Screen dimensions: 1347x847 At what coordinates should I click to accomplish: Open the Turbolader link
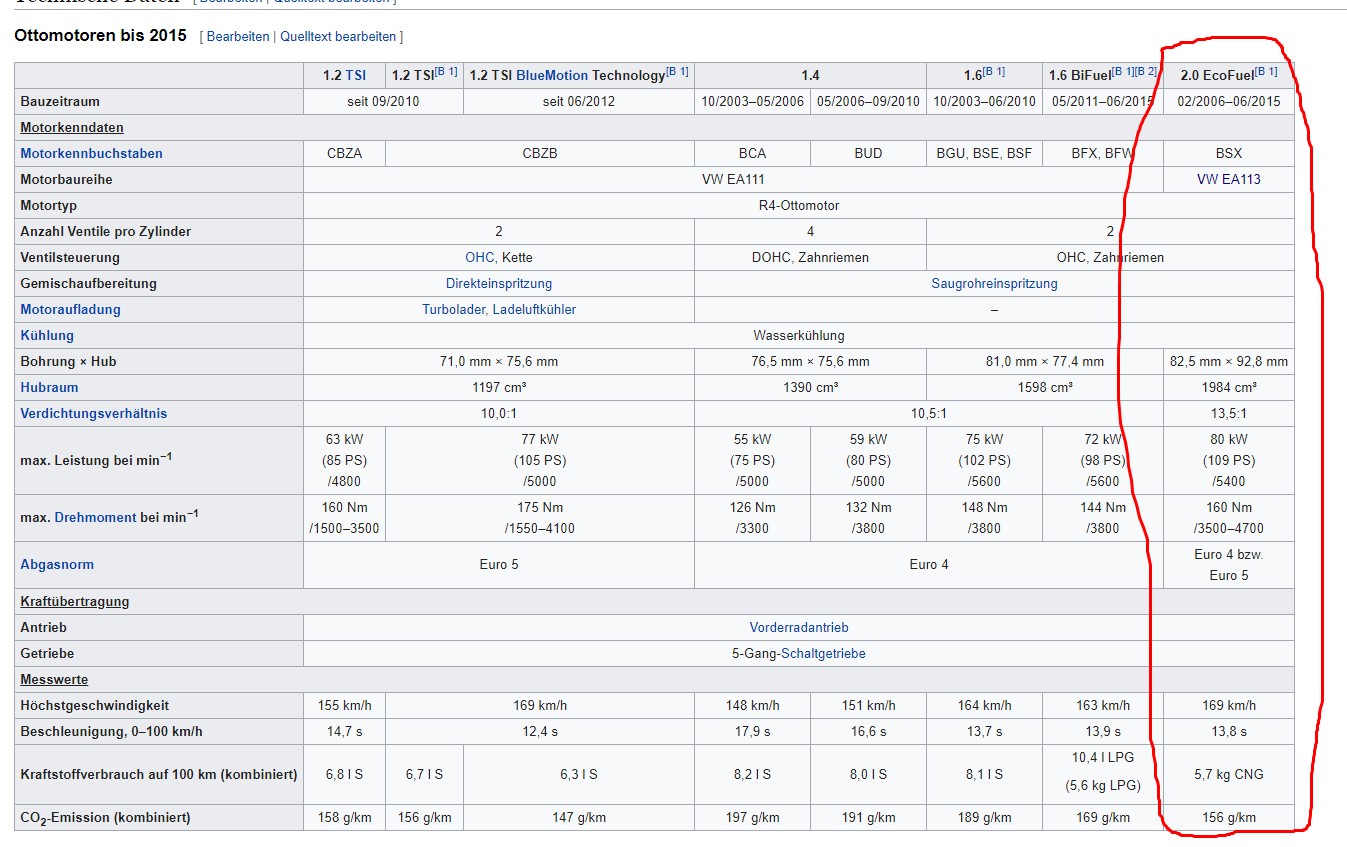coord(454,309)
